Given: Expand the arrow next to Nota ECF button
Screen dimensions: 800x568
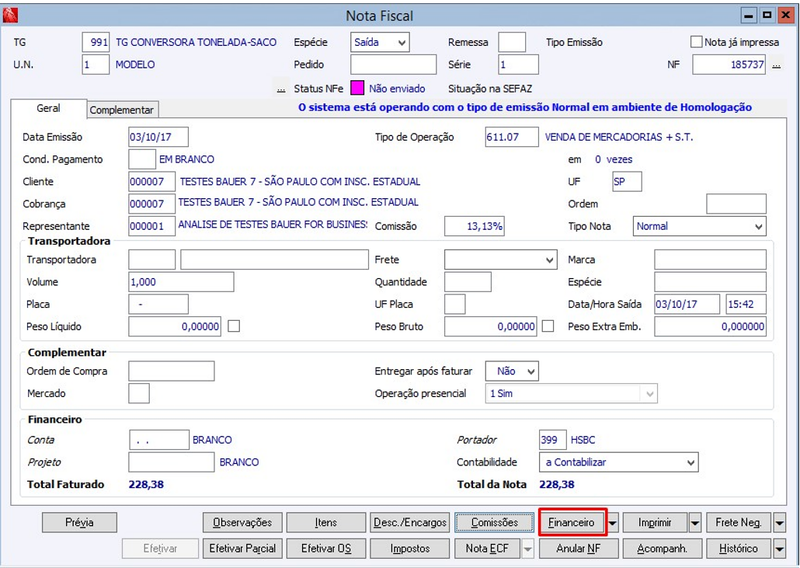Looking at the screenshot, I should tap(528, 549).
